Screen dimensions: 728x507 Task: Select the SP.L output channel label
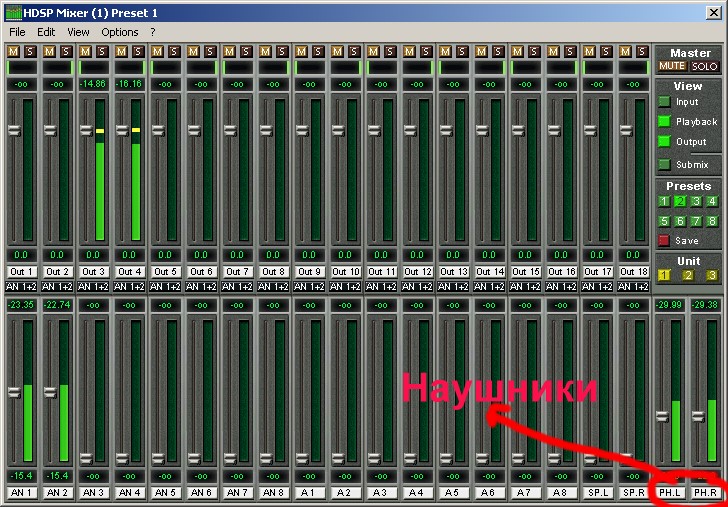pos(597,493)
